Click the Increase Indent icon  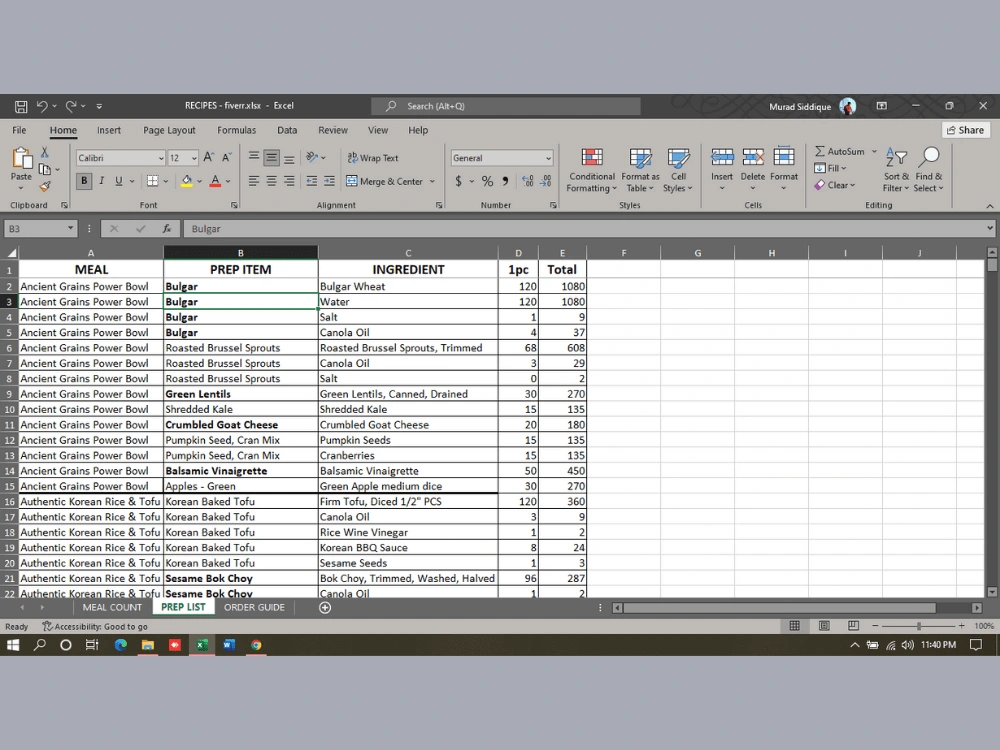[329, 181]
